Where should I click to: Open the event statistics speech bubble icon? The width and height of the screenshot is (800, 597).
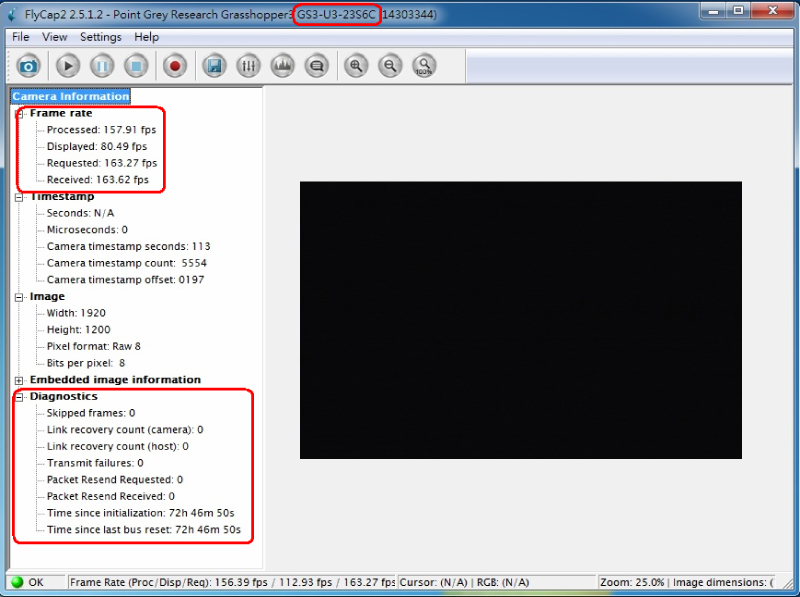317,66
